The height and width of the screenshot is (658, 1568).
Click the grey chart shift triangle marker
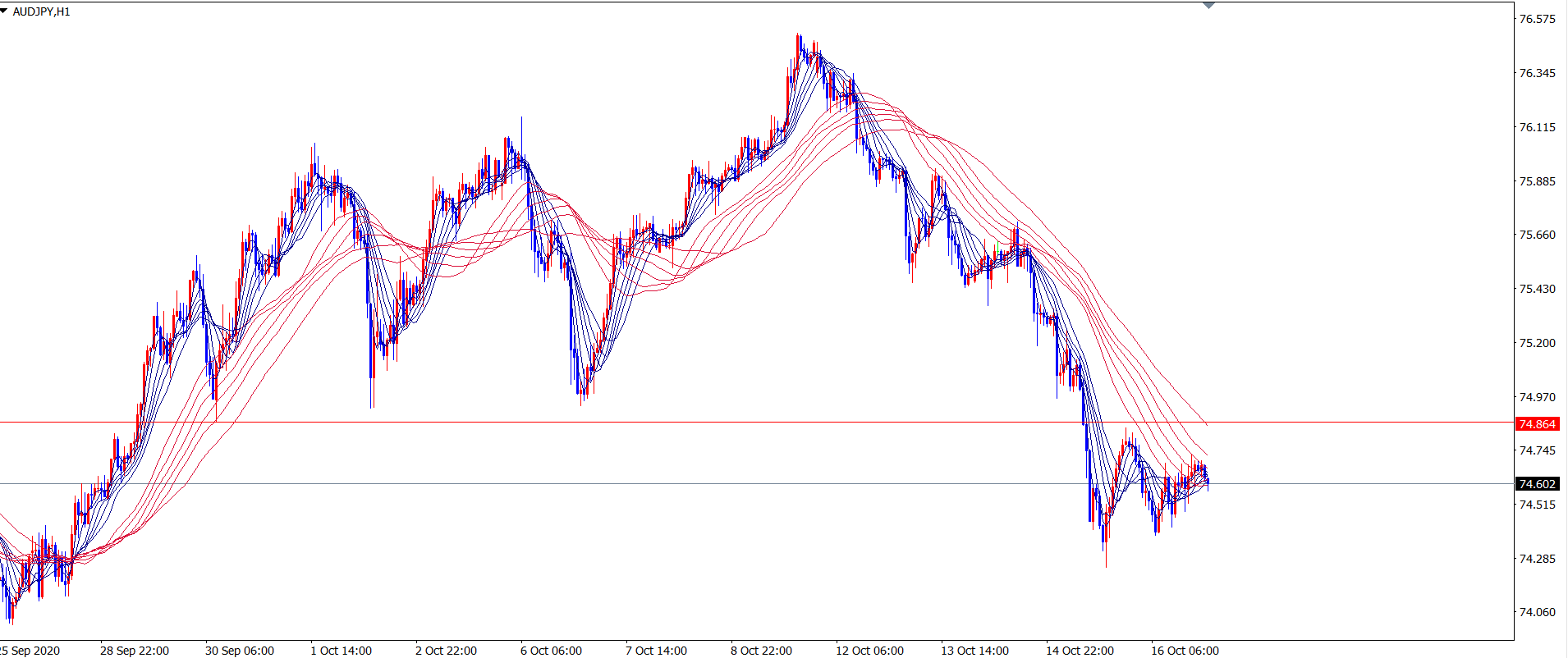(x=1208, y=6)
